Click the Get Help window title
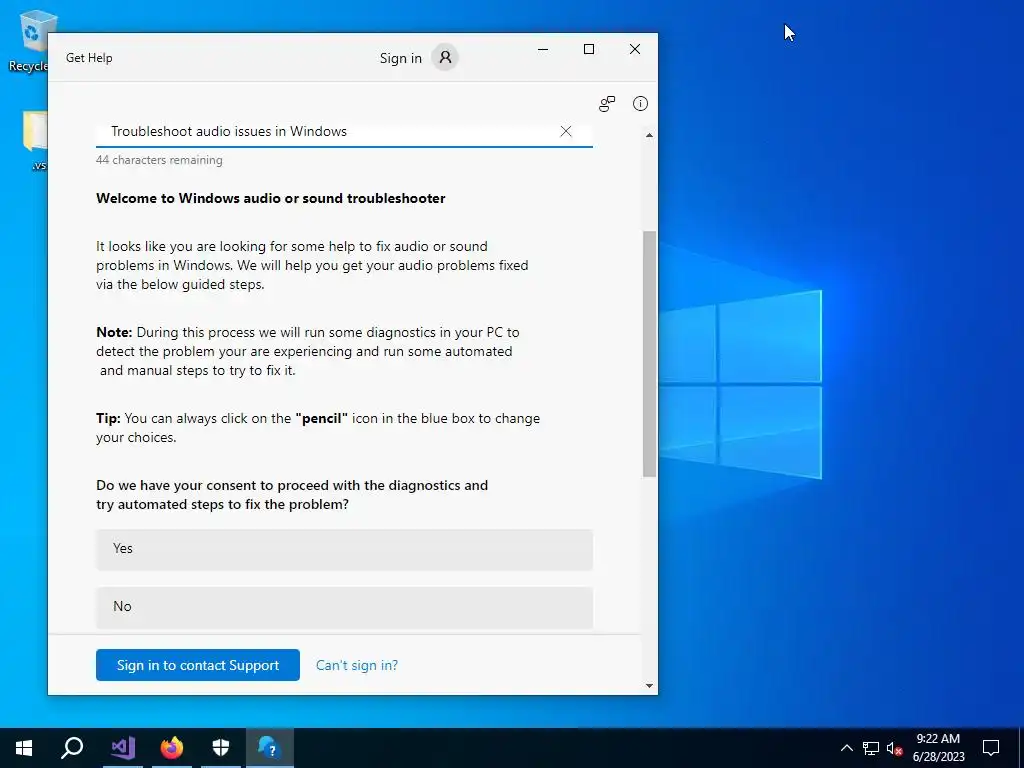The width and height of the screenshot is (1024, 768). pos(89,57)
